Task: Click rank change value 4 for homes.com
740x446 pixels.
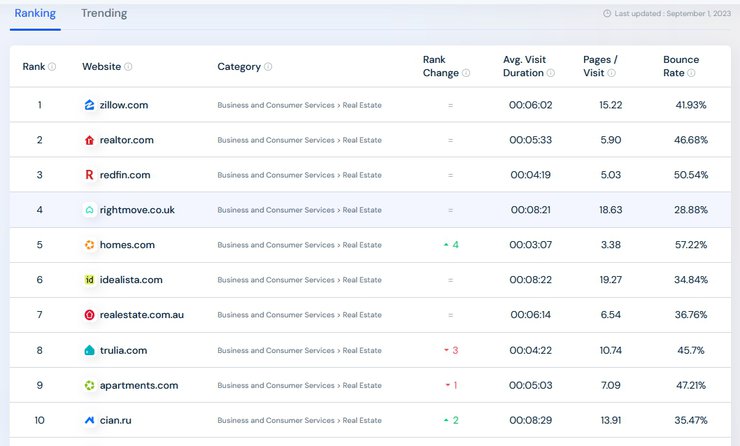Action: [x=455, y=244]
